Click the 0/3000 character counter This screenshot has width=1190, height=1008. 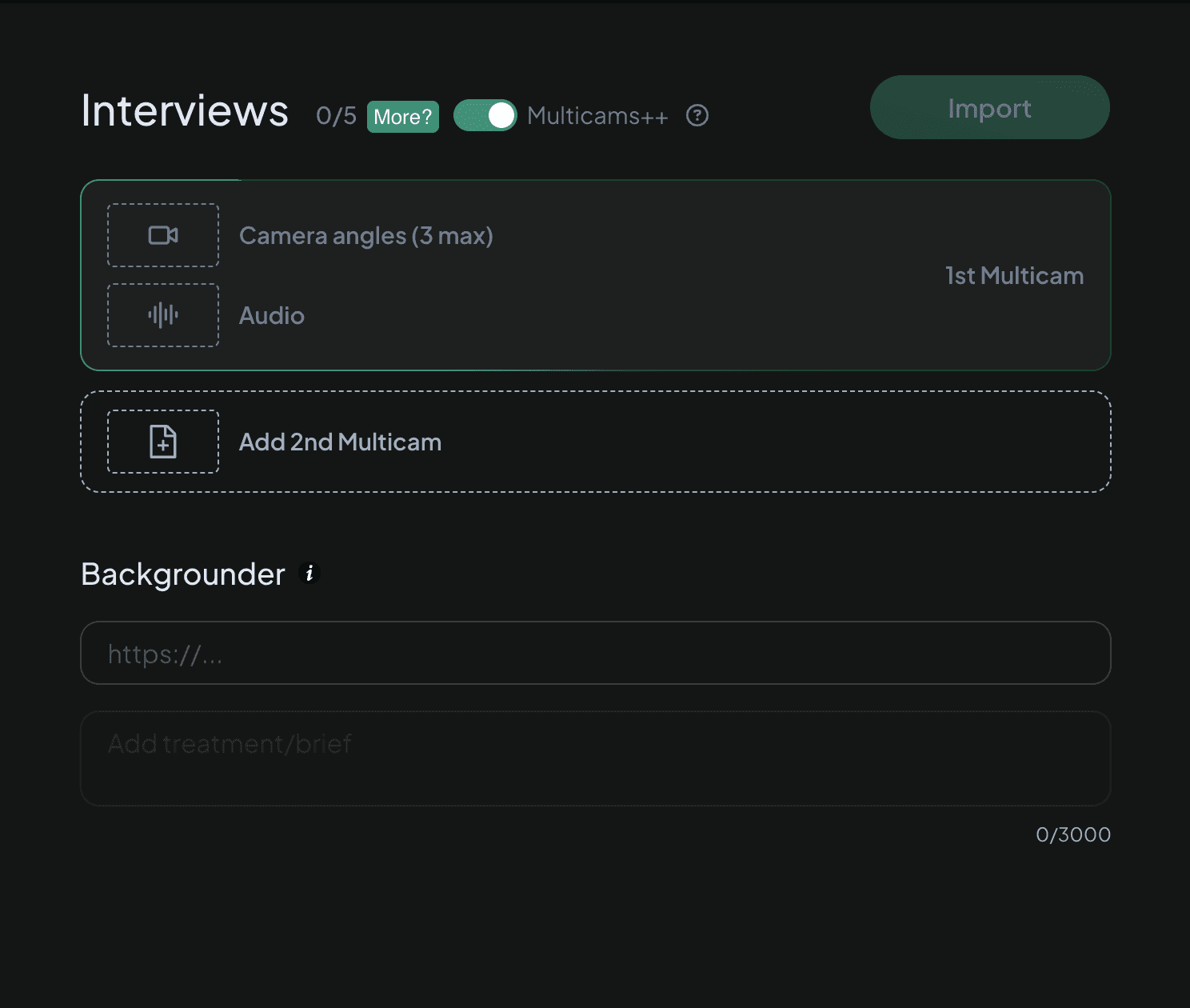1073,834
